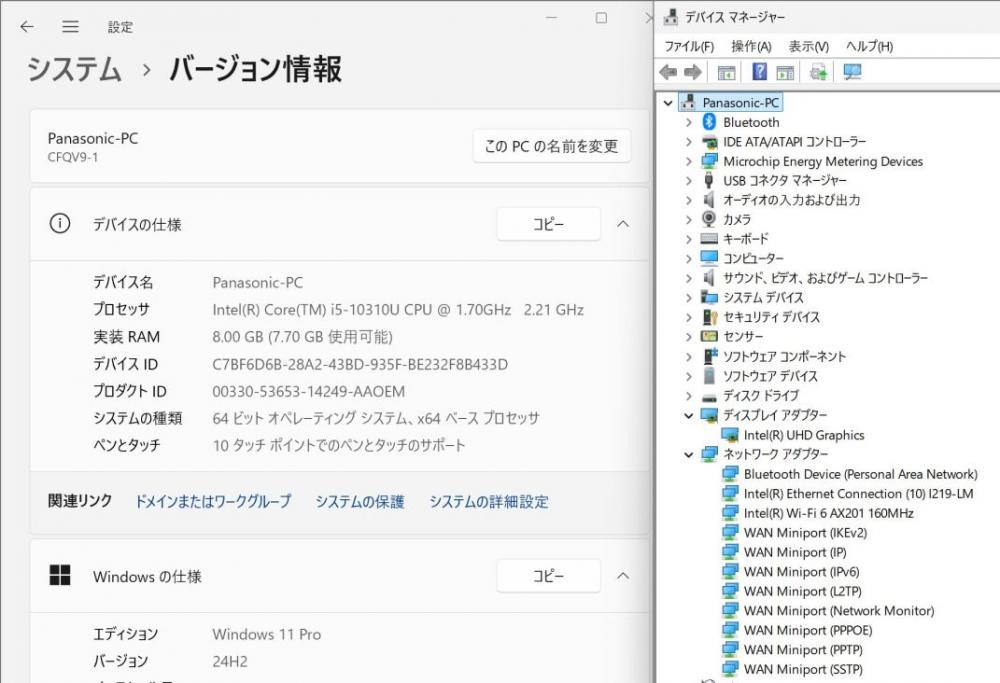Click the disk drives category icon
The height and width of the screenshot is (683, 1000).
click(709, 397)
